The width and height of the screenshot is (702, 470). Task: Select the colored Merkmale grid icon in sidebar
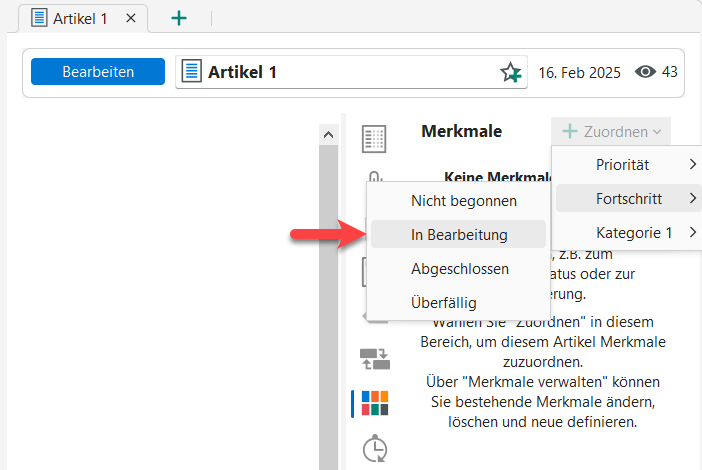[x=374, y=403]
